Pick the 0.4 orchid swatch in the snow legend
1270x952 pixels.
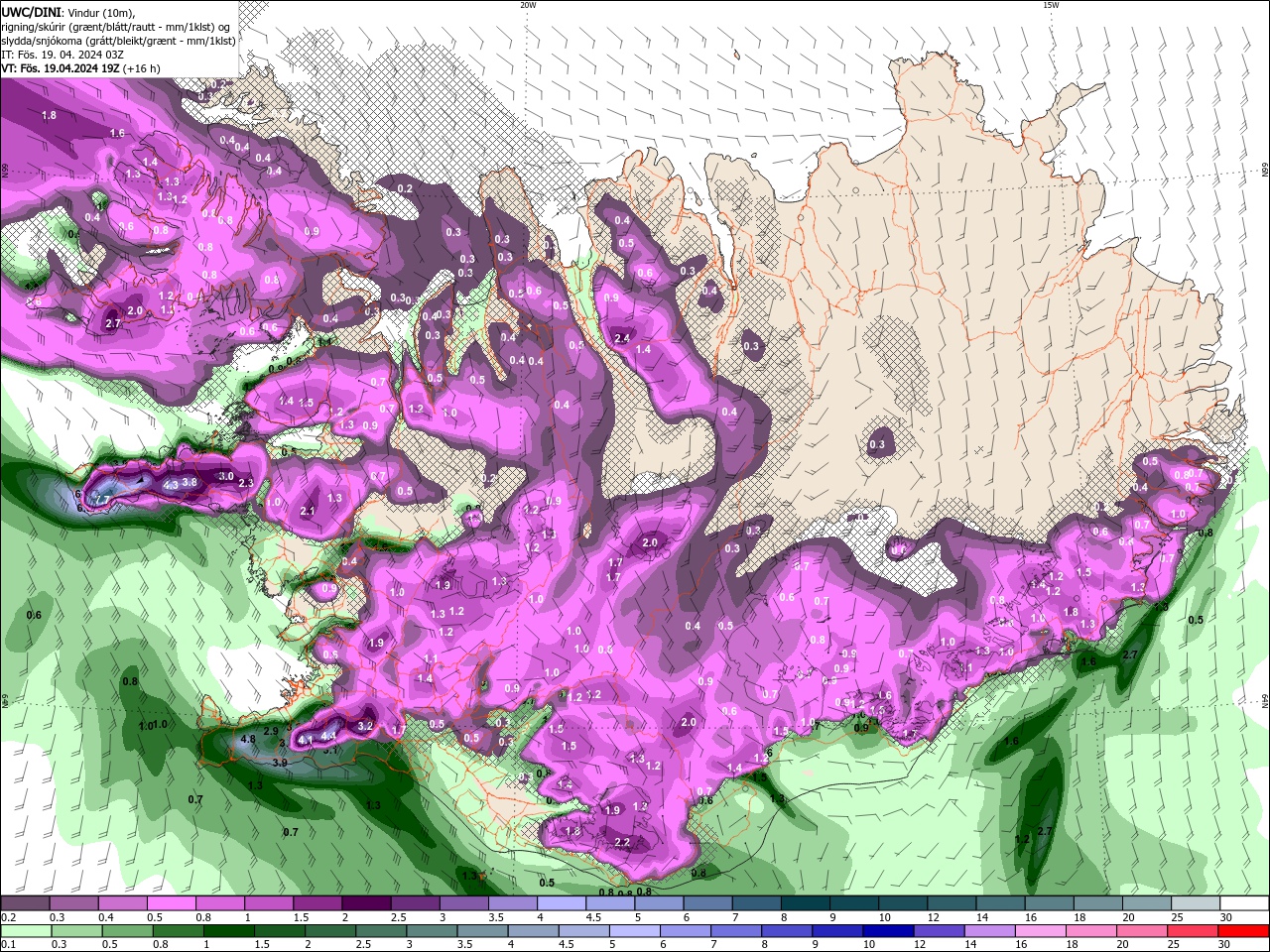tap(122, 903)
